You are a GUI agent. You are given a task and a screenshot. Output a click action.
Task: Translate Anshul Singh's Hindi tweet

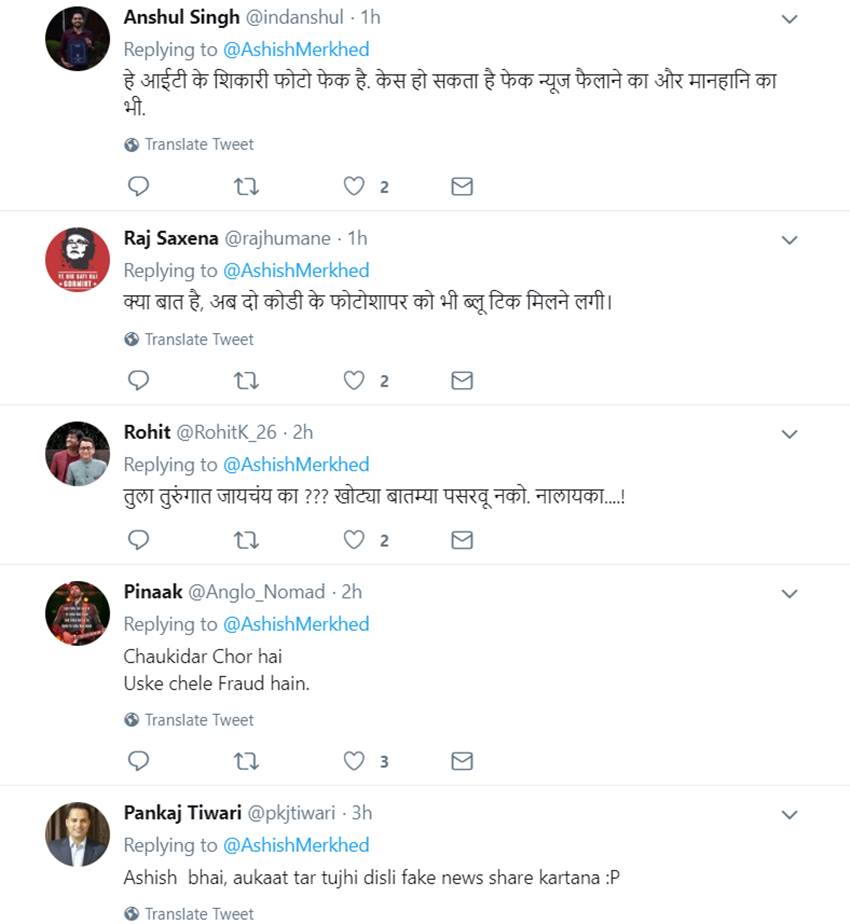pyautogui.click(x=198, y=144)
